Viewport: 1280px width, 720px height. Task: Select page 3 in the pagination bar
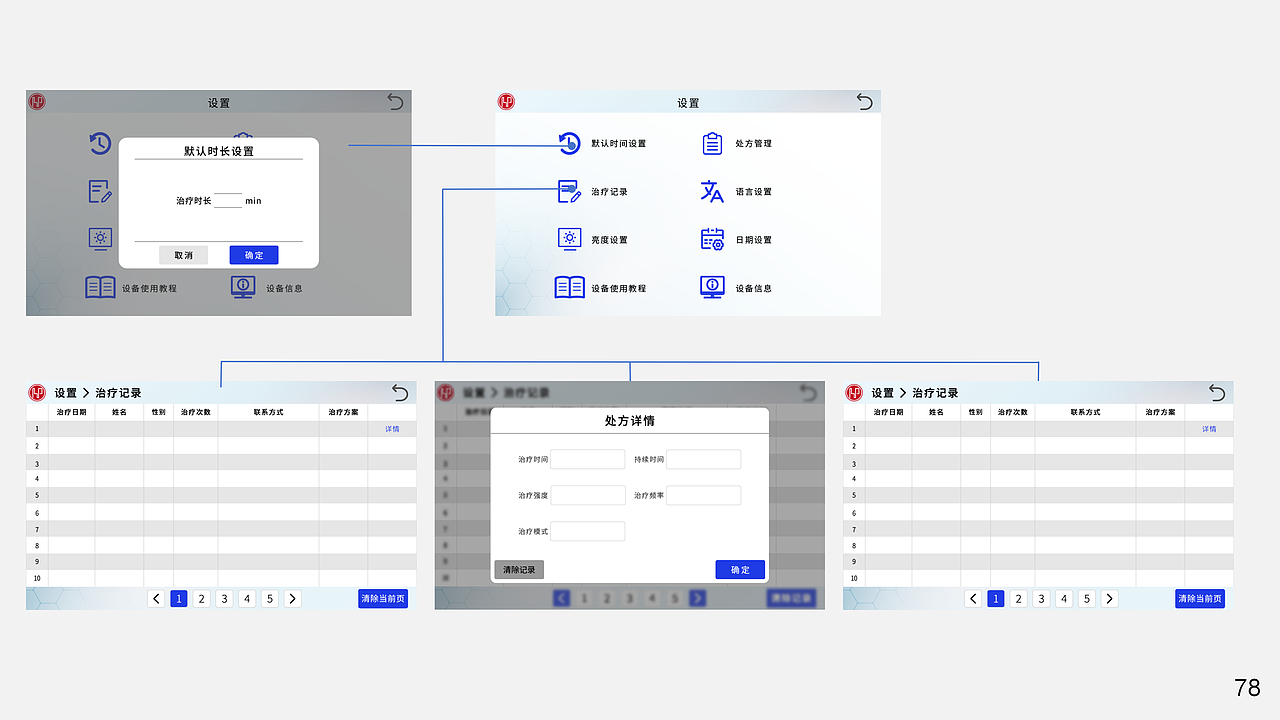224,598
